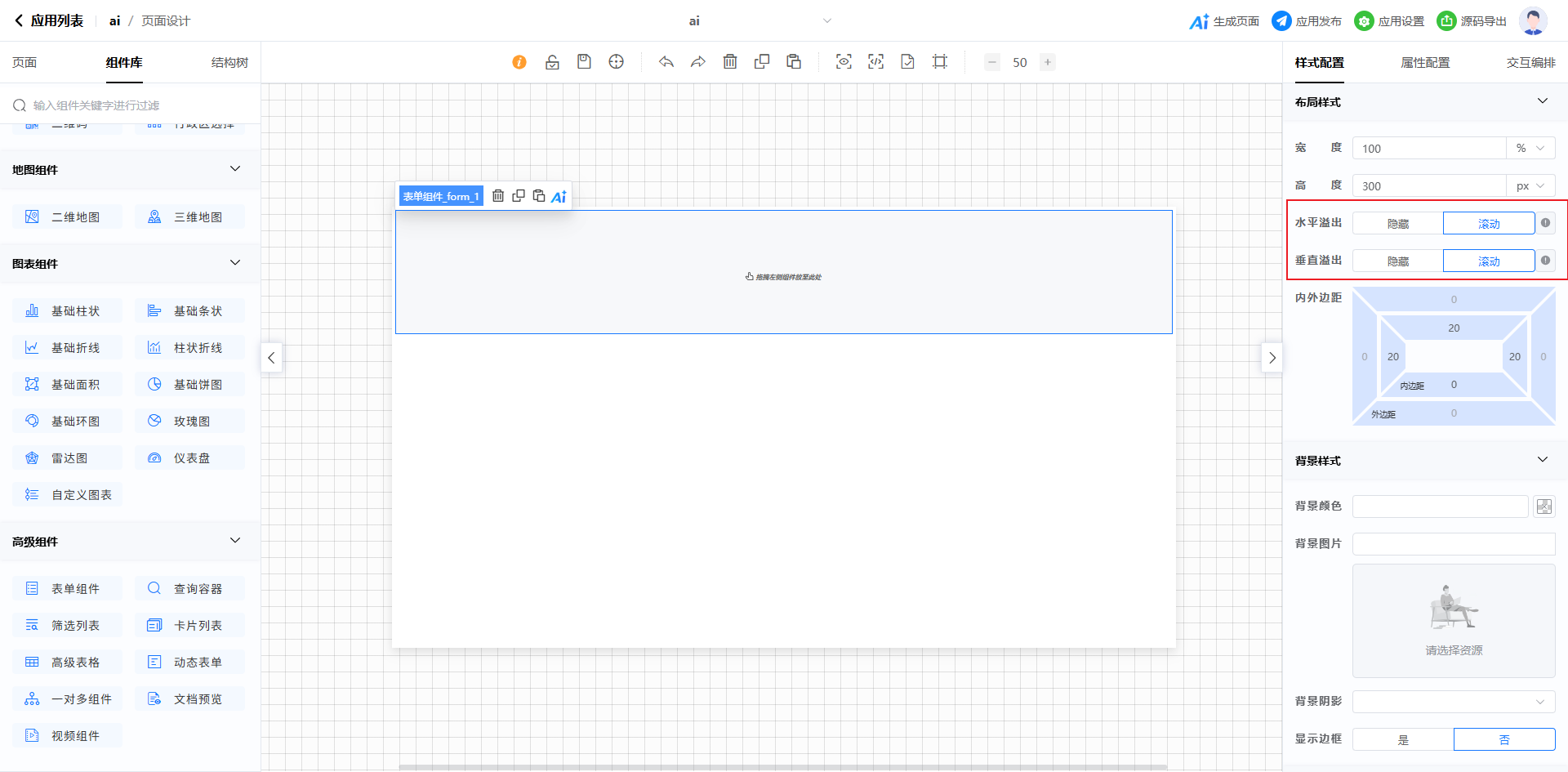Click the trash delete icon in top toolbar

[730, 62]
